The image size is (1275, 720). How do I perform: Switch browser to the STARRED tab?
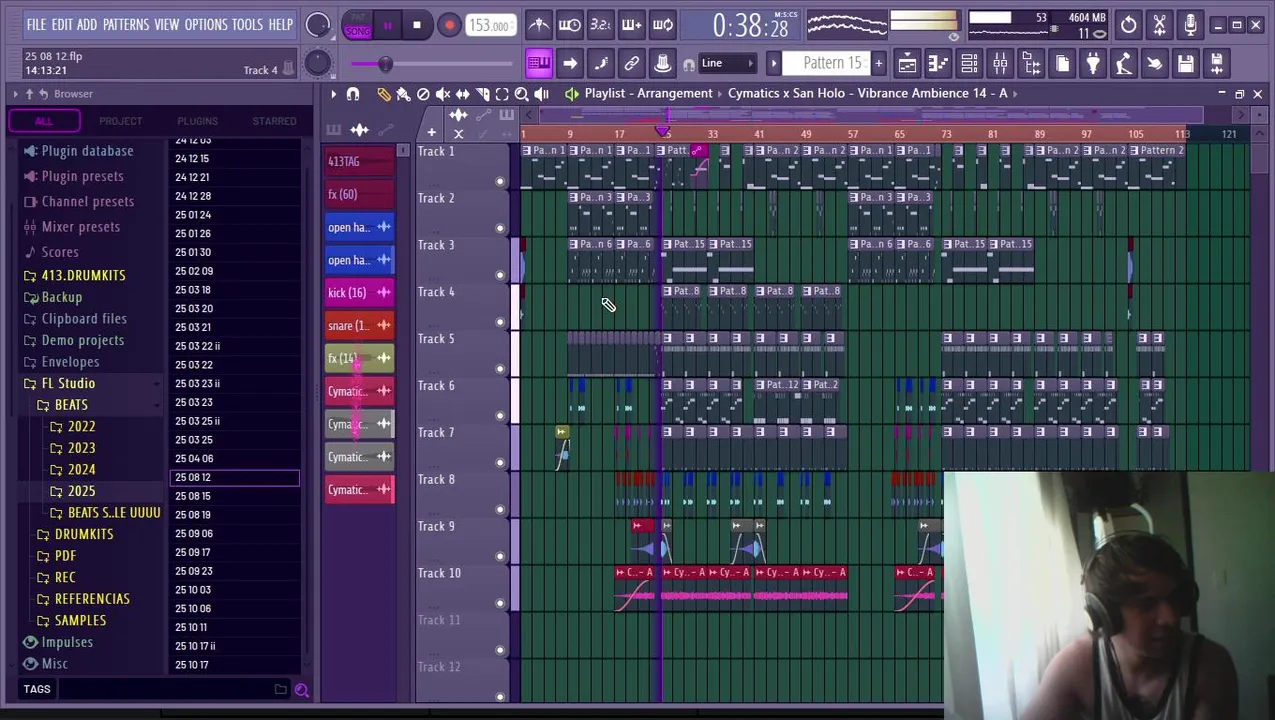pyautogui.click(x=274, y=121)
